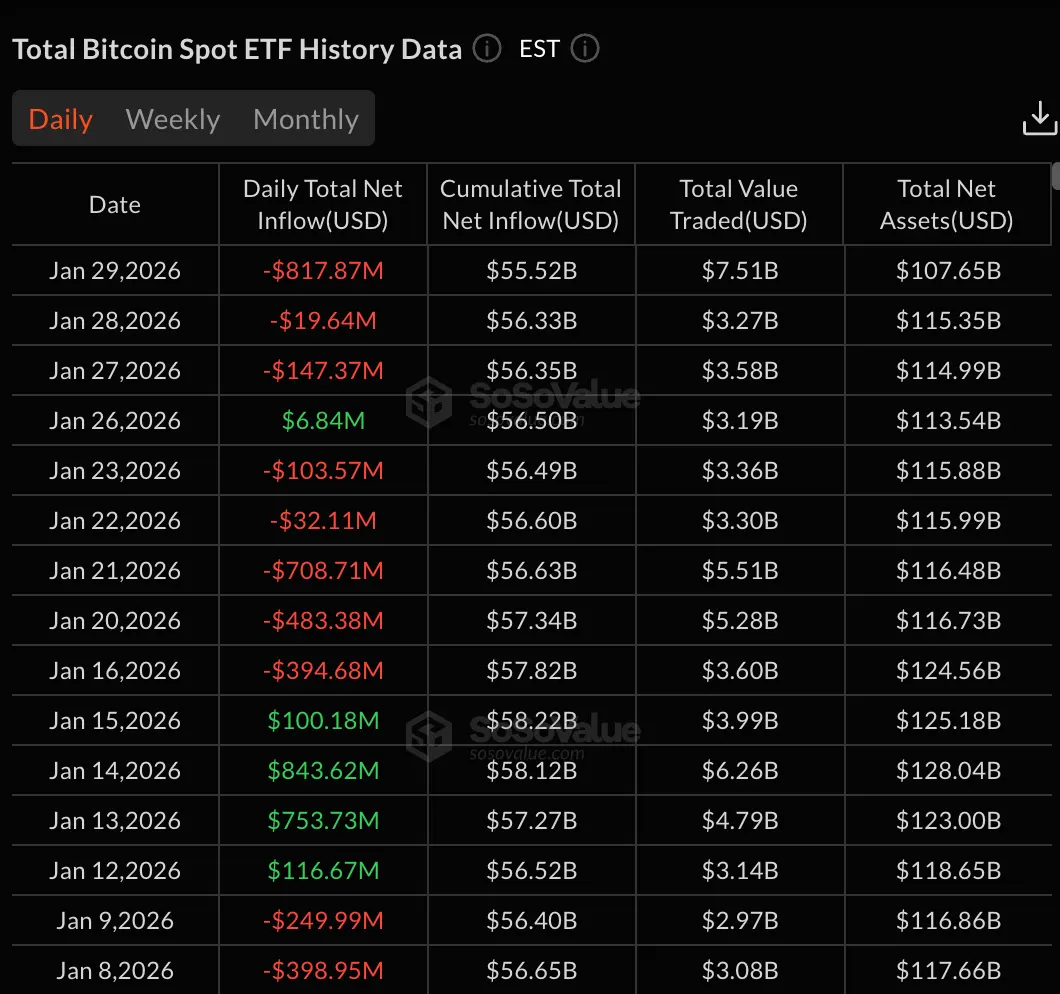Select the Jan 29,2026 date cell
This screenshot has height=994, width=1060.
click(x=115, y=271)
